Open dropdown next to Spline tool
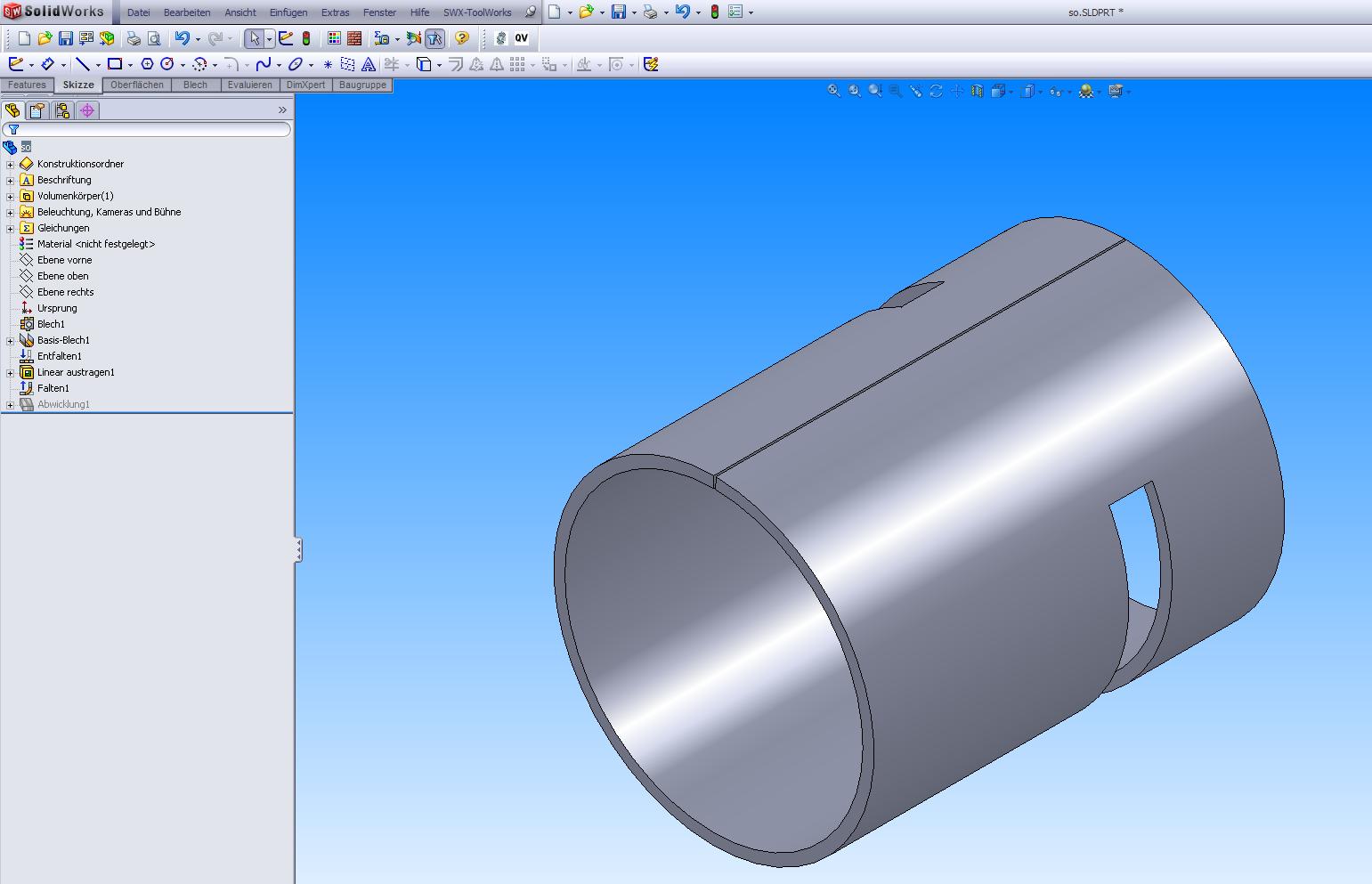The image size is (1372, 884). tap(278, 65)
